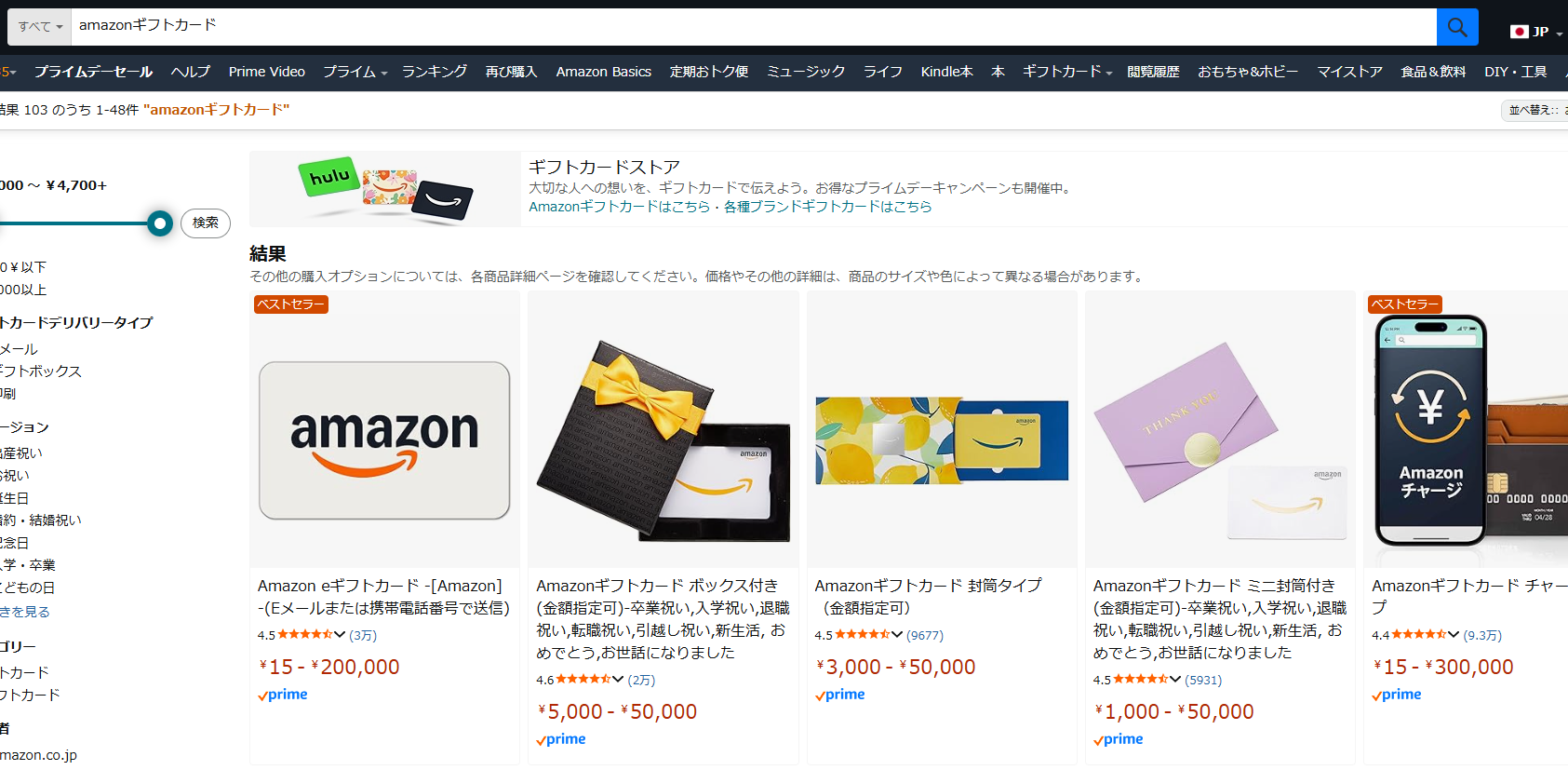Image resolution: width=1568 pixels, height=770 pixels.
Task: Click the amazonギフトカード search input field
Action: click(754, 26)
